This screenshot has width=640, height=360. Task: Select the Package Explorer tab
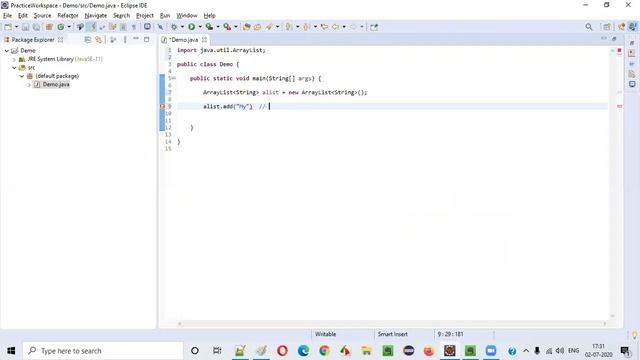[33, 40]
